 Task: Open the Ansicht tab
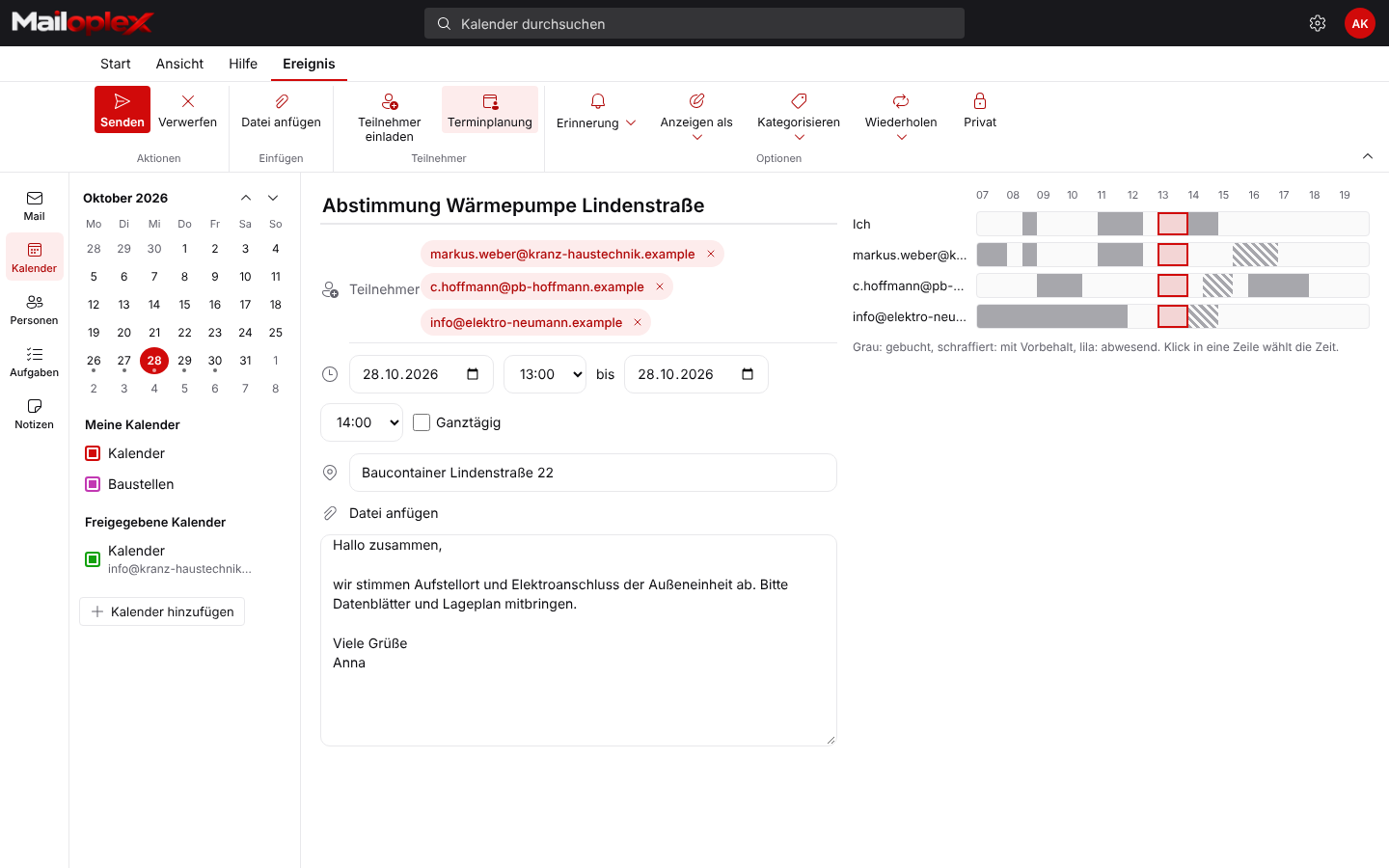click(x=179, y=64)
